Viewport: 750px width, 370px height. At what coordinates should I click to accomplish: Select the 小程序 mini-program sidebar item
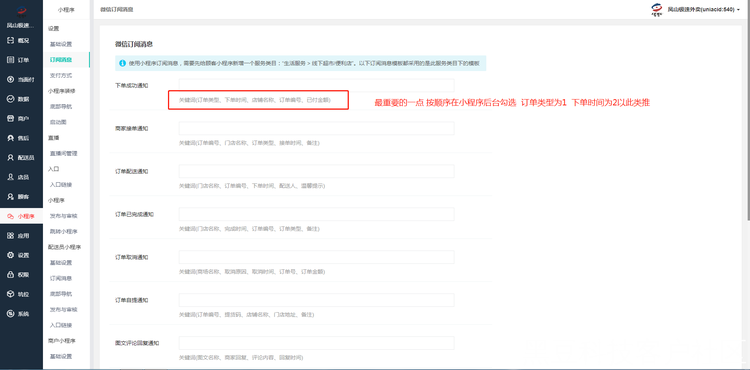22,216
